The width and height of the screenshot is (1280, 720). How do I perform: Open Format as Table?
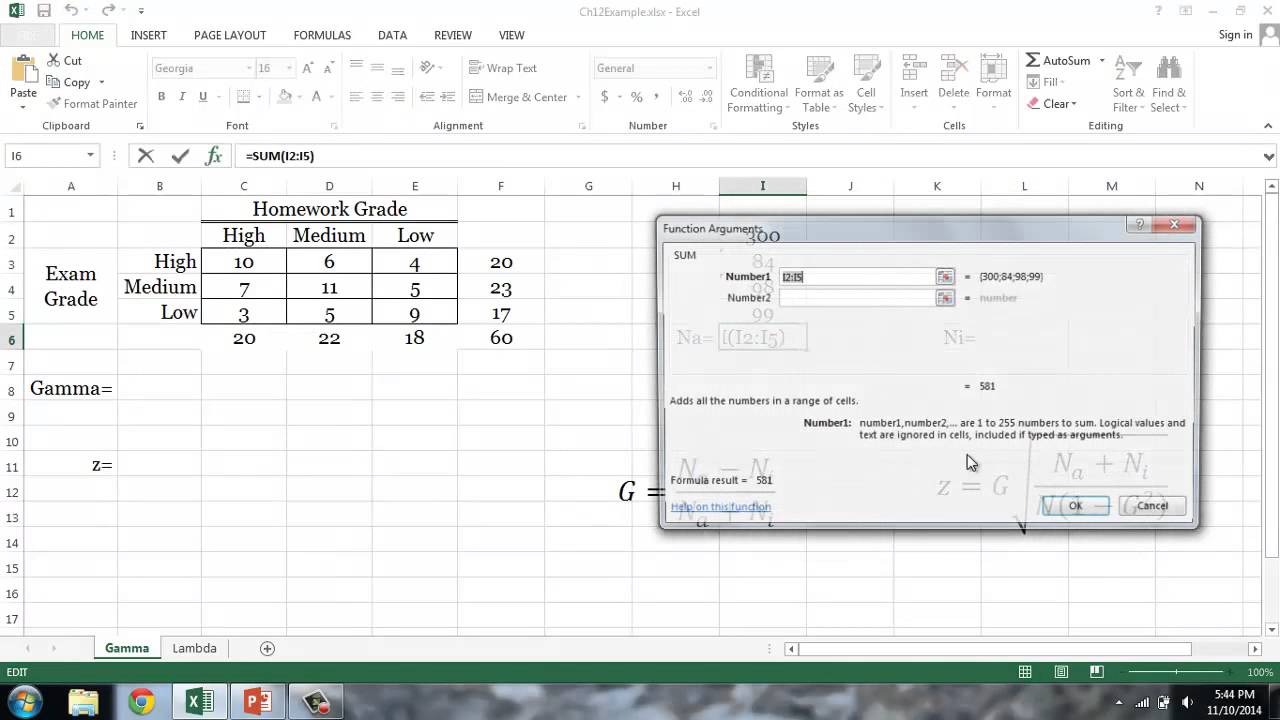[819, 84]
